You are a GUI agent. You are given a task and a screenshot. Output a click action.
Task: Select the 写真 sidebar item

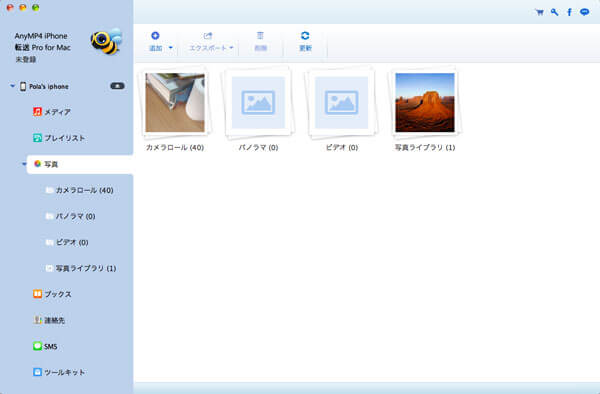point(80,164)
